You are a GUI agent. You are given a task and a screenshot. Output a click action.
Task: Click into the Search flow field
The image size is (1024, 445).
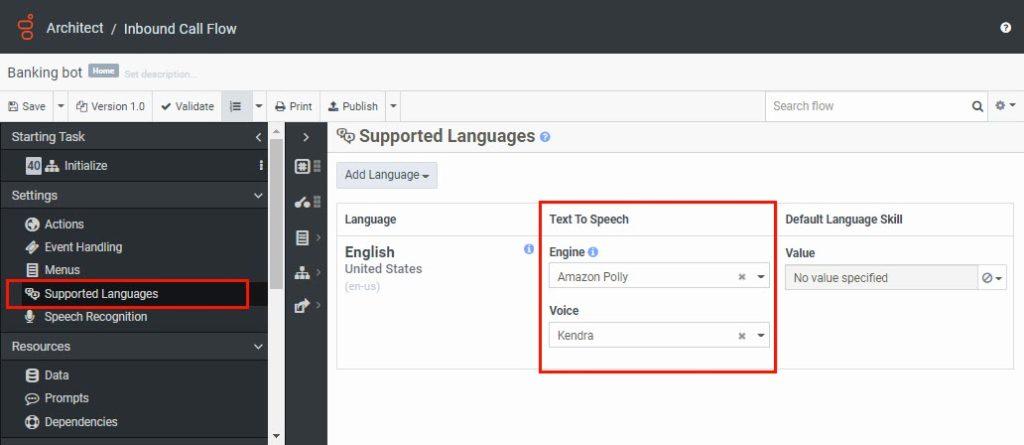(x=865, y=106)
